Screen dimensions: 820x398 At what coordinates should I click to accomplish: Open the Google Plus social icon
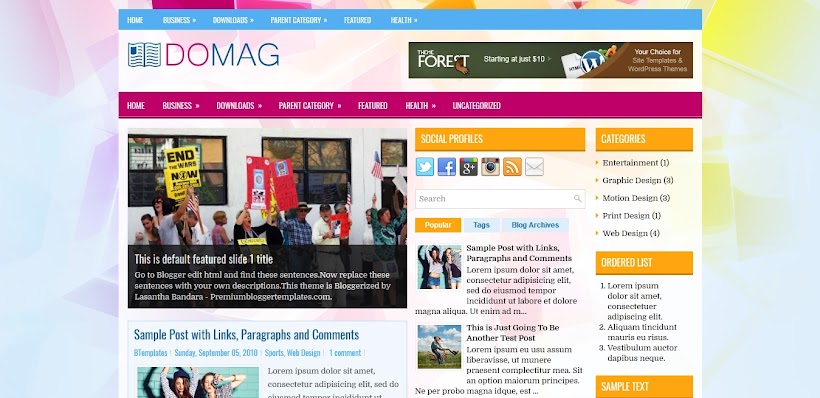[469, 167]
